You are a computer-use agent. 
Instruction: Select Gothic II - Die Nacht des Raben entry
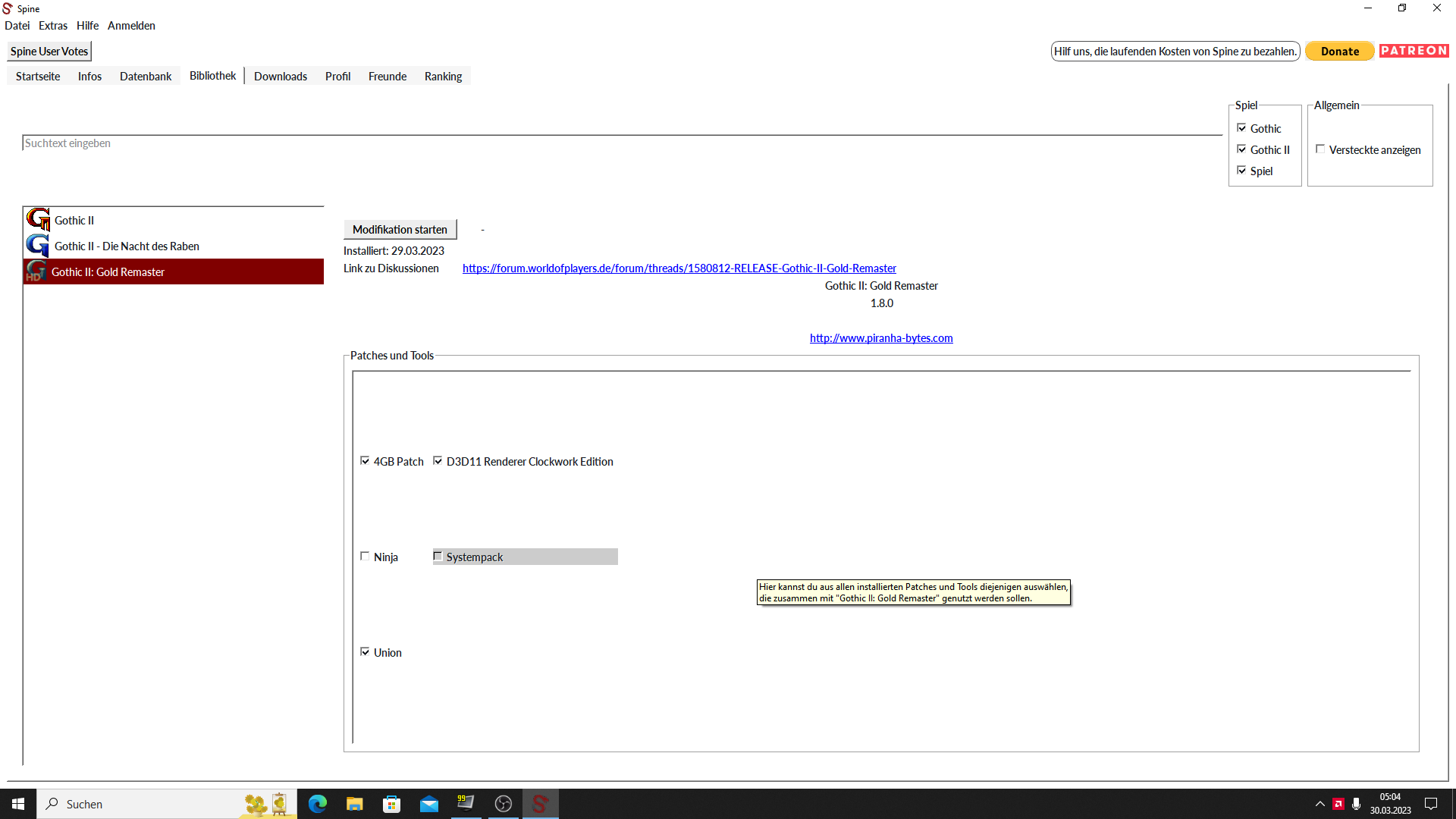pyautogui.click(x=174, y=246)
